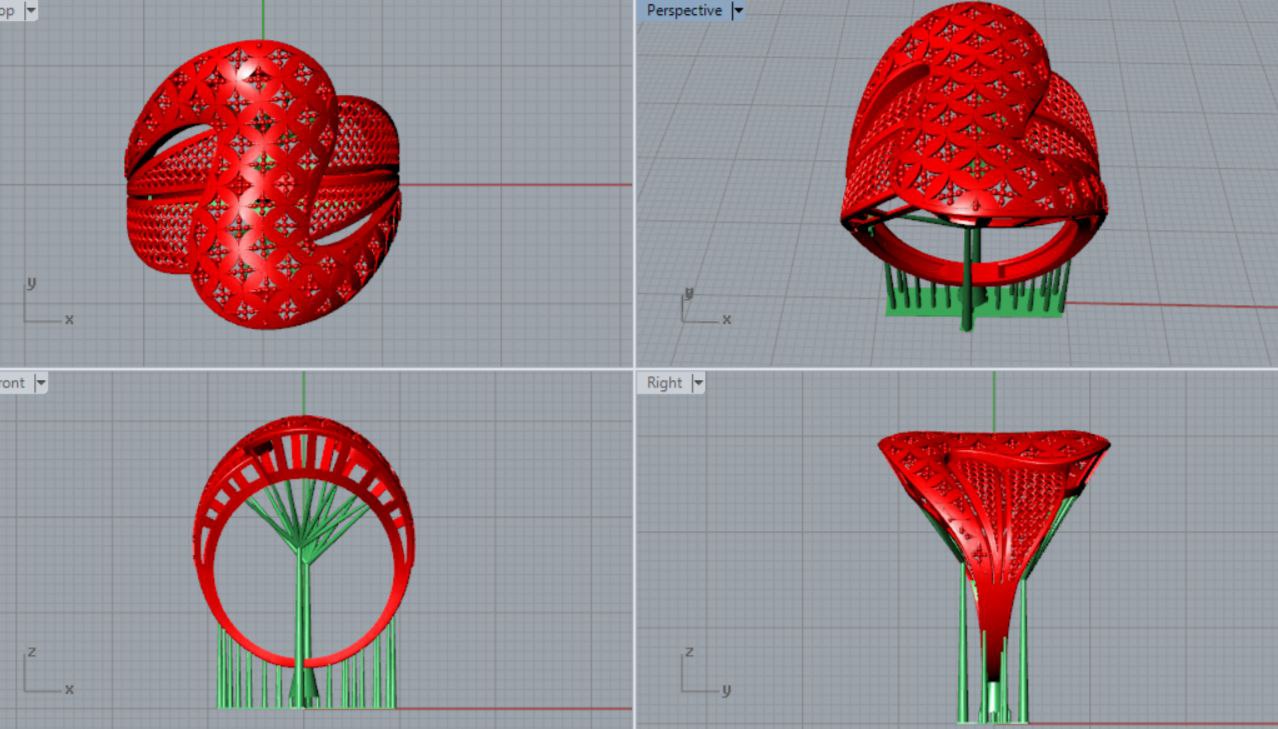1278x729 pixels.
Task: Activate the Perspective viewport title
Action: click(684, 11)
